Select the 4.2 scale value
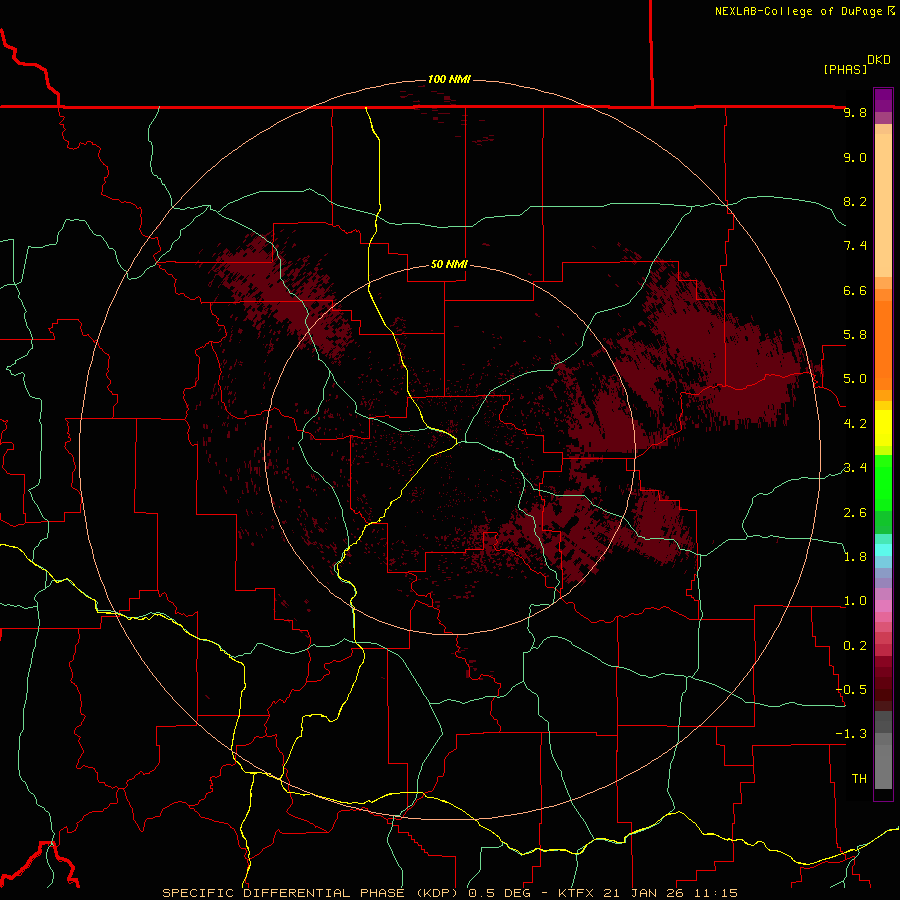Viewport: 900px width, 900px height. tap(855, 424)
